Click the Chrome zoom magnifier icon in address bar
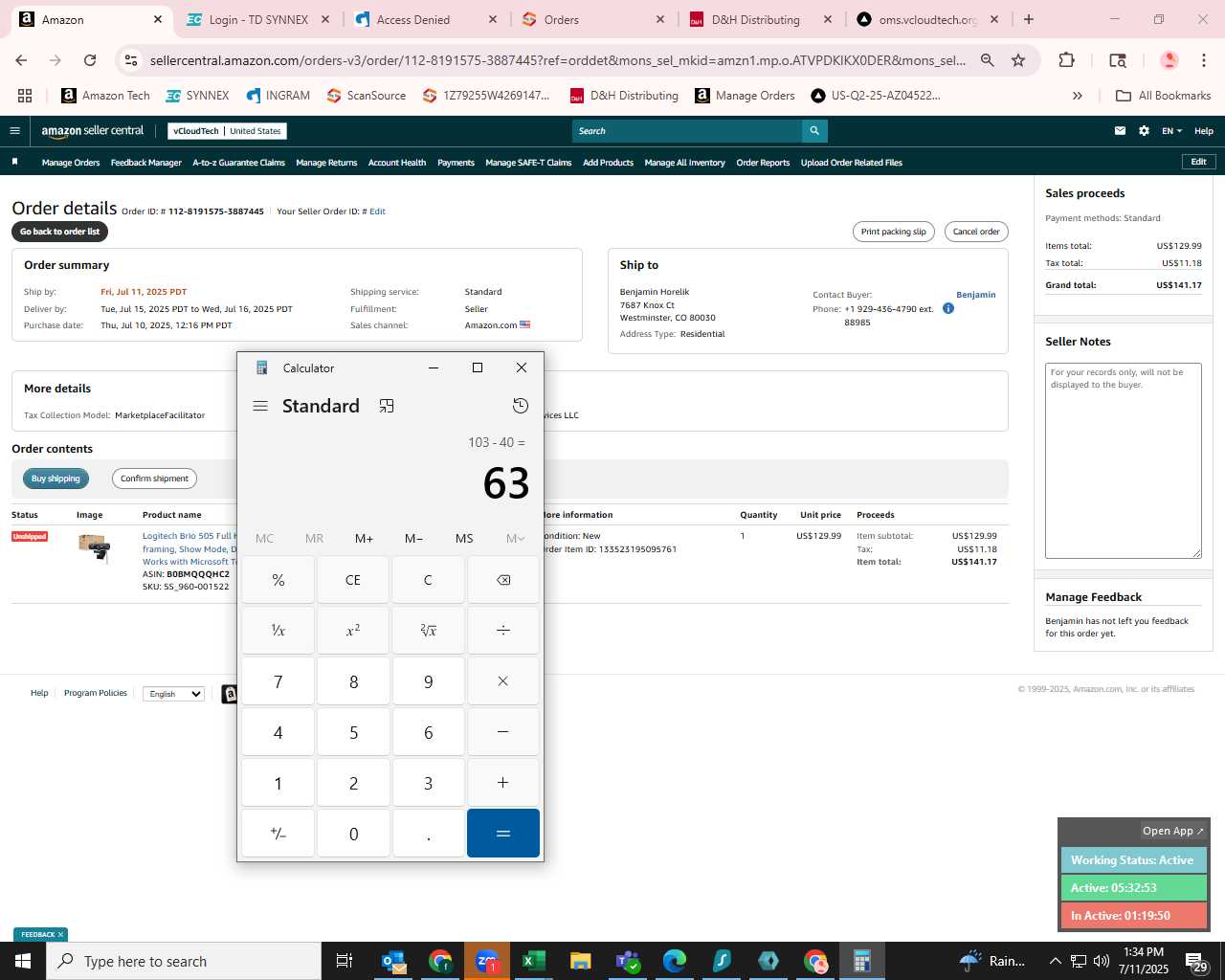This screenshot has height=980, width=1225. click(988, 60)
